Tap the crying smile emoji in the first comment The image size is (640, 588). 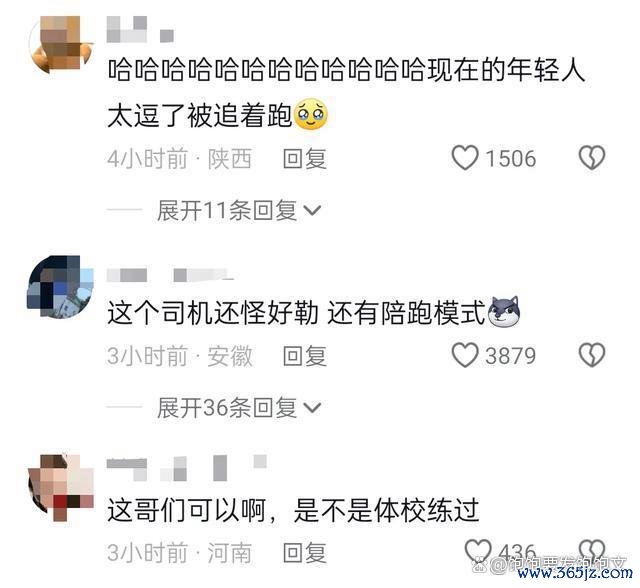click(311, 114)
